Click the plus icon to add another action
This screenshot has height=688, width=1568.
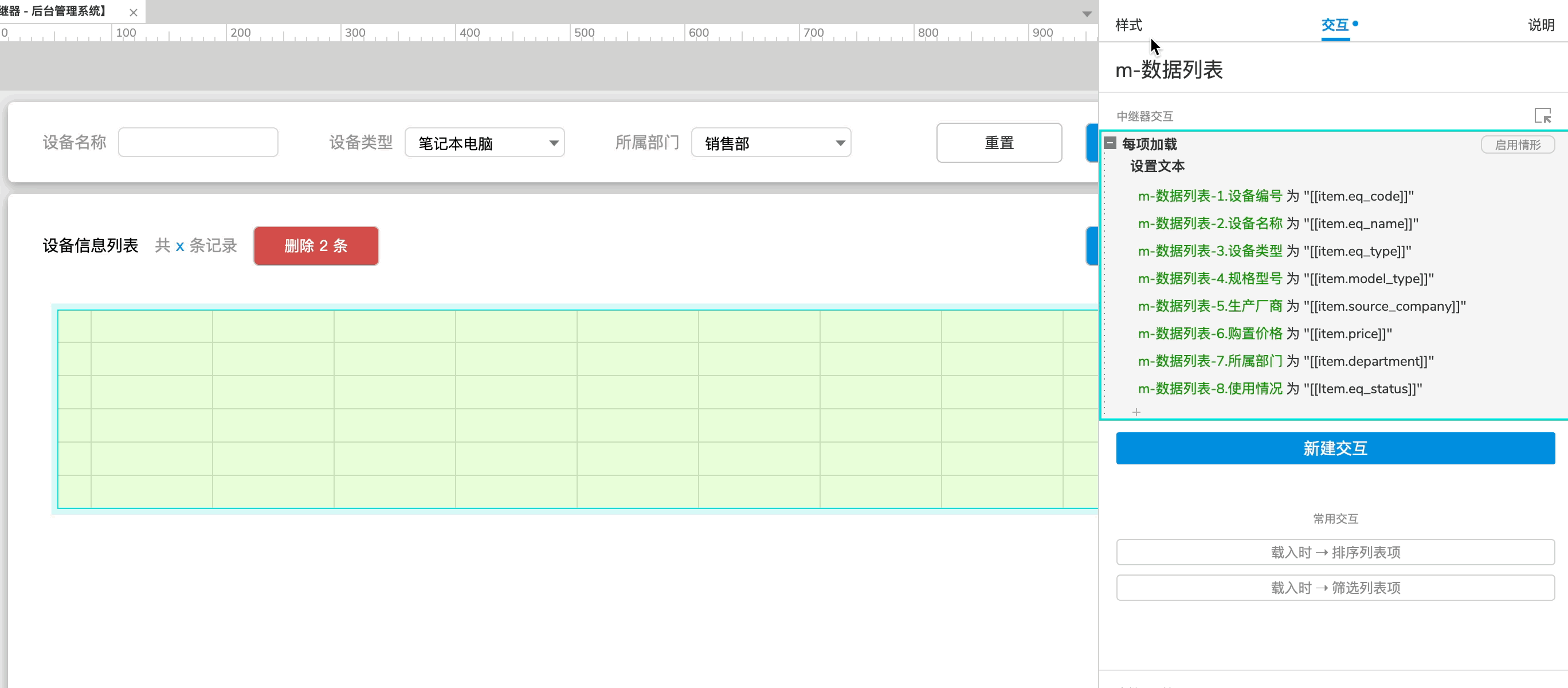pos(1137,412)
